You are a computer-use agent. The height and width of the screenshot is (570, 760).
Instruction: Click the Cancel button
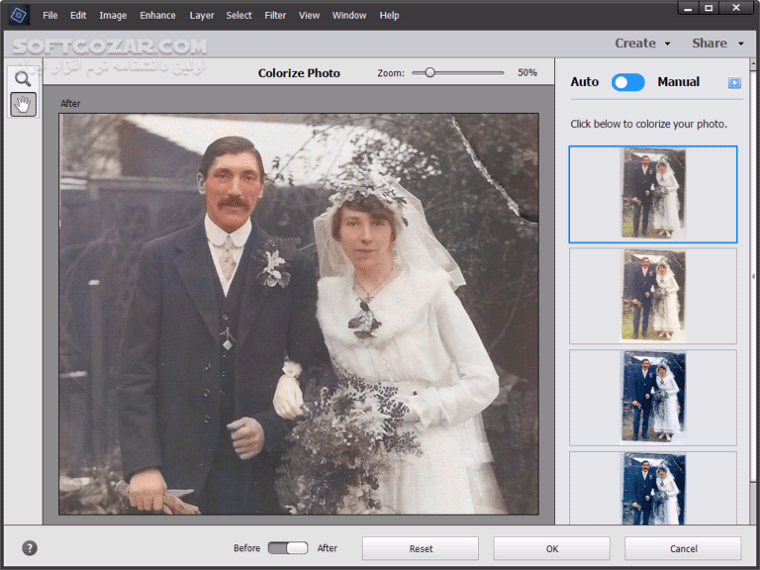click(683, 548)
